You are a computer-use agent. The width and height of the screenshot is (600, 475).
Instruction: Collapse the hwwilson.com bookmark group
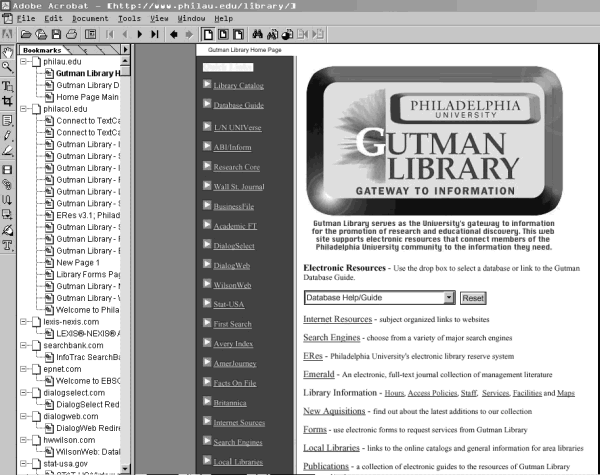23,440
